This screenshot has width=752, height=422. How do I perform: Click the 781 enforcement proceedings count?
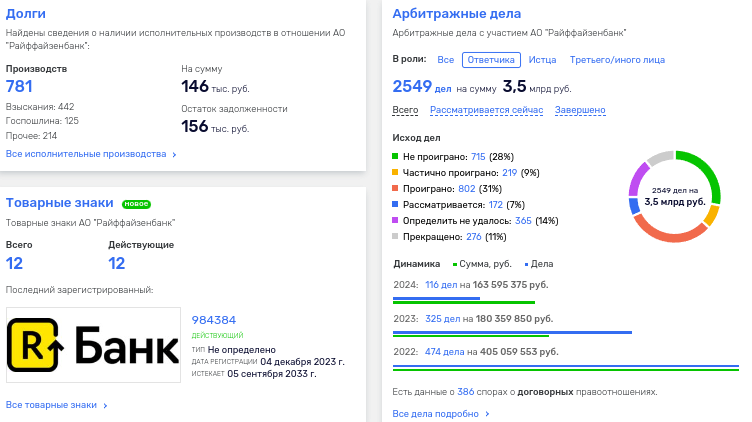(19, 86)
